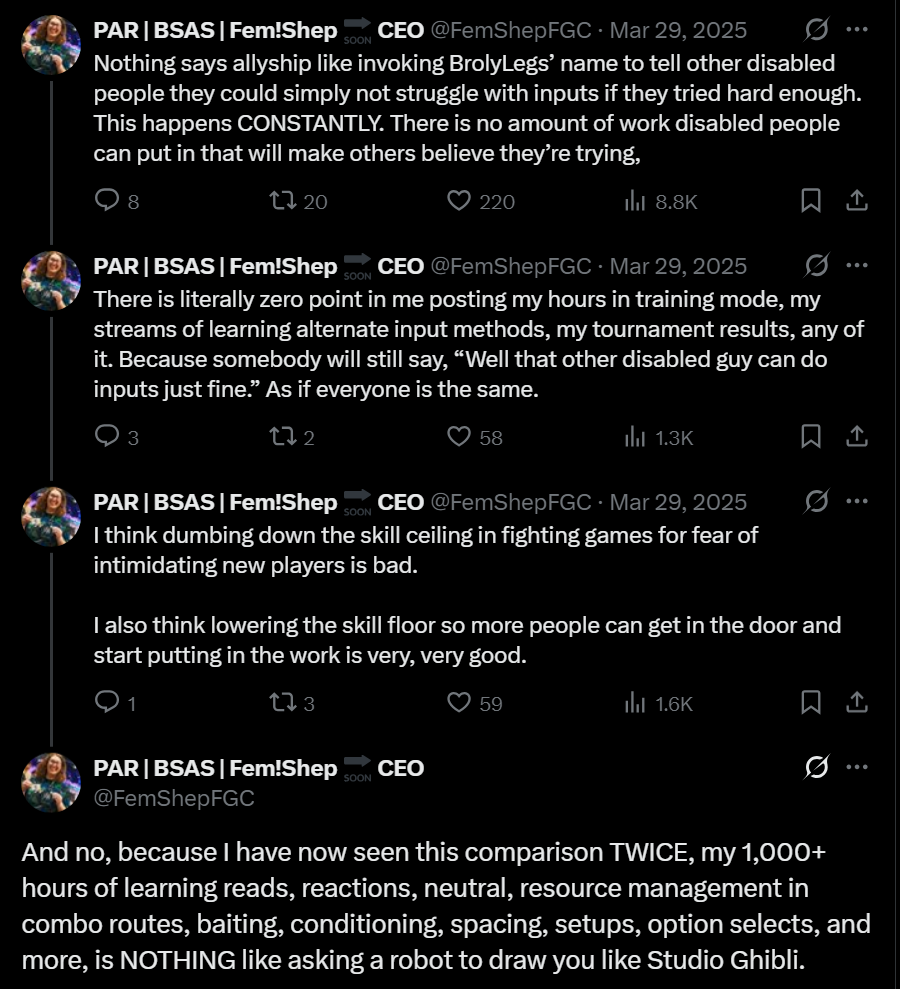Open Mar 29, 2025 timestamp of second tweet
This screenshot has width=900, height=989.
678,266
